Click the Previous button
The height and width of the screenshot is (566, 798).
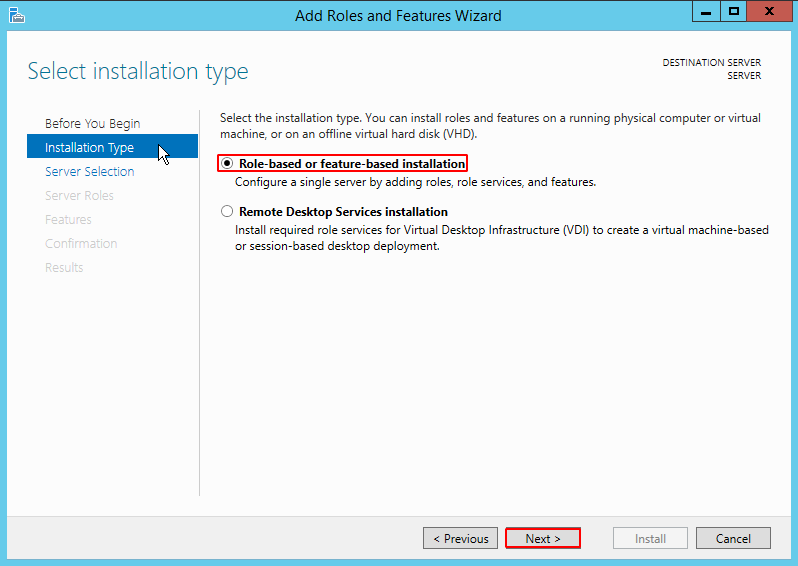pos(461,538)
